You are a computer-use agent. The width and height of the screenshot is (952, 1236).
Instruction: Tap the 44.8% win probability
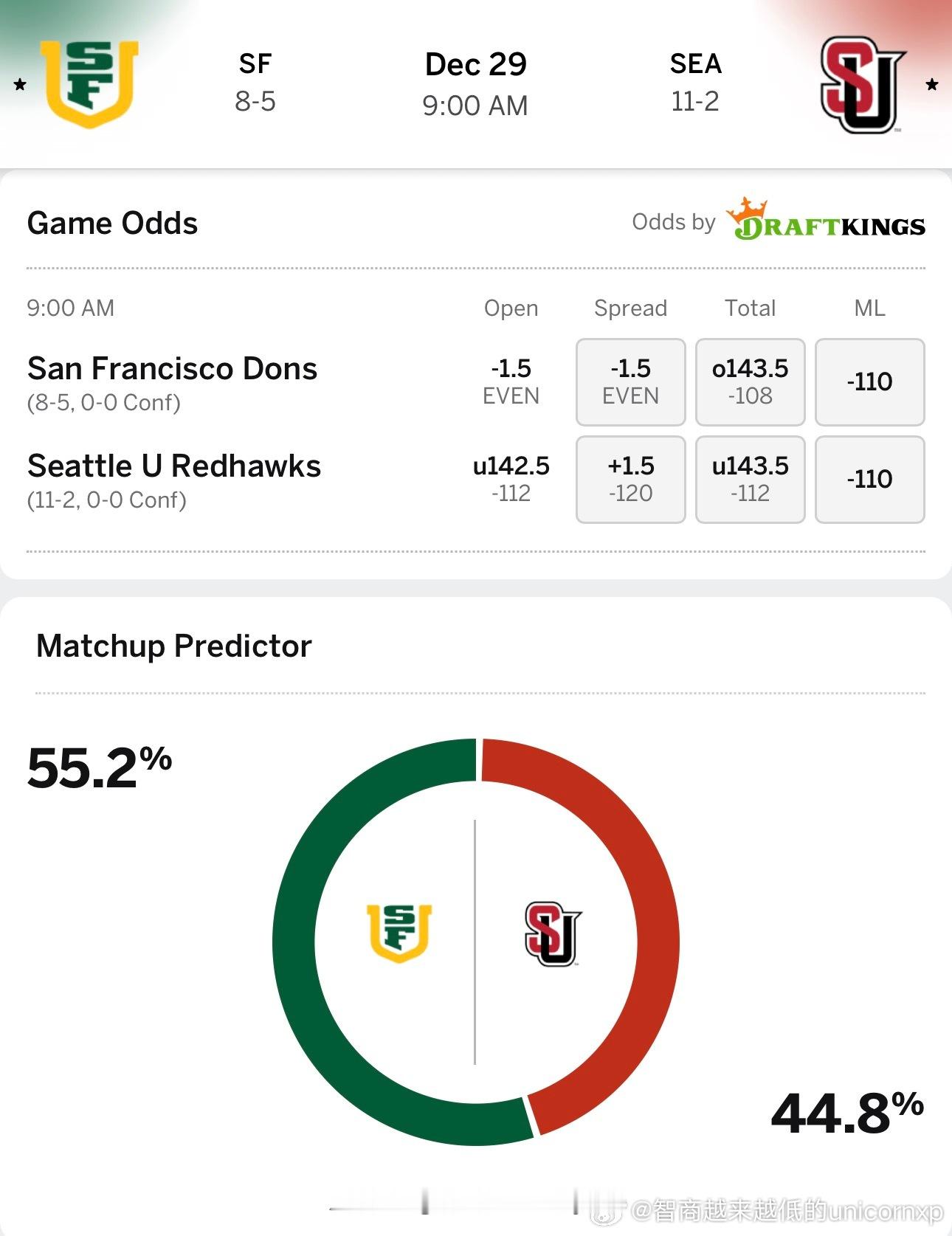tap(846, 1113)
